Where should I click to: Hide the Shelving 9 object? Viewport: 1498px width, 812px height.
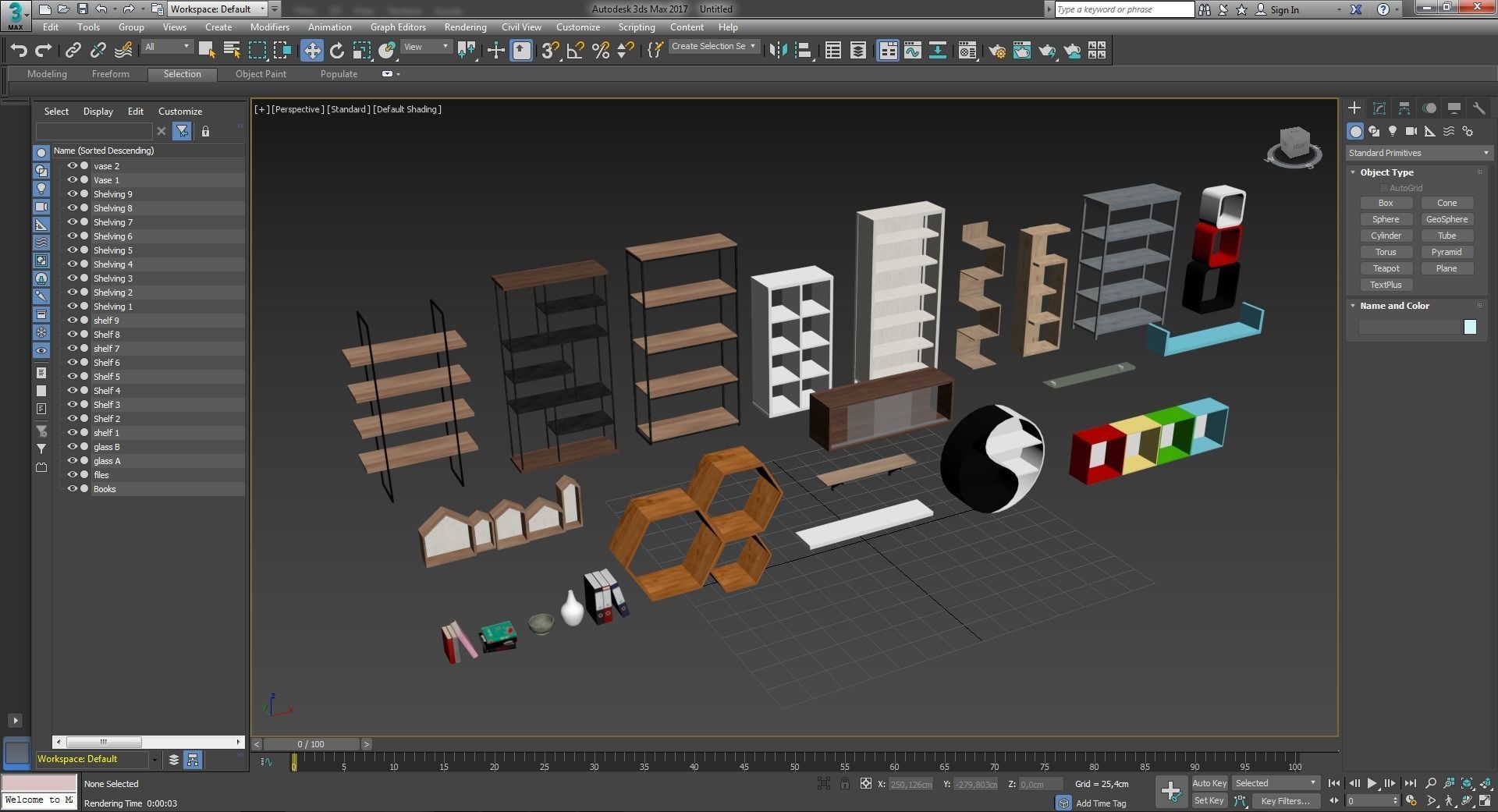click(x=73, y=194)
